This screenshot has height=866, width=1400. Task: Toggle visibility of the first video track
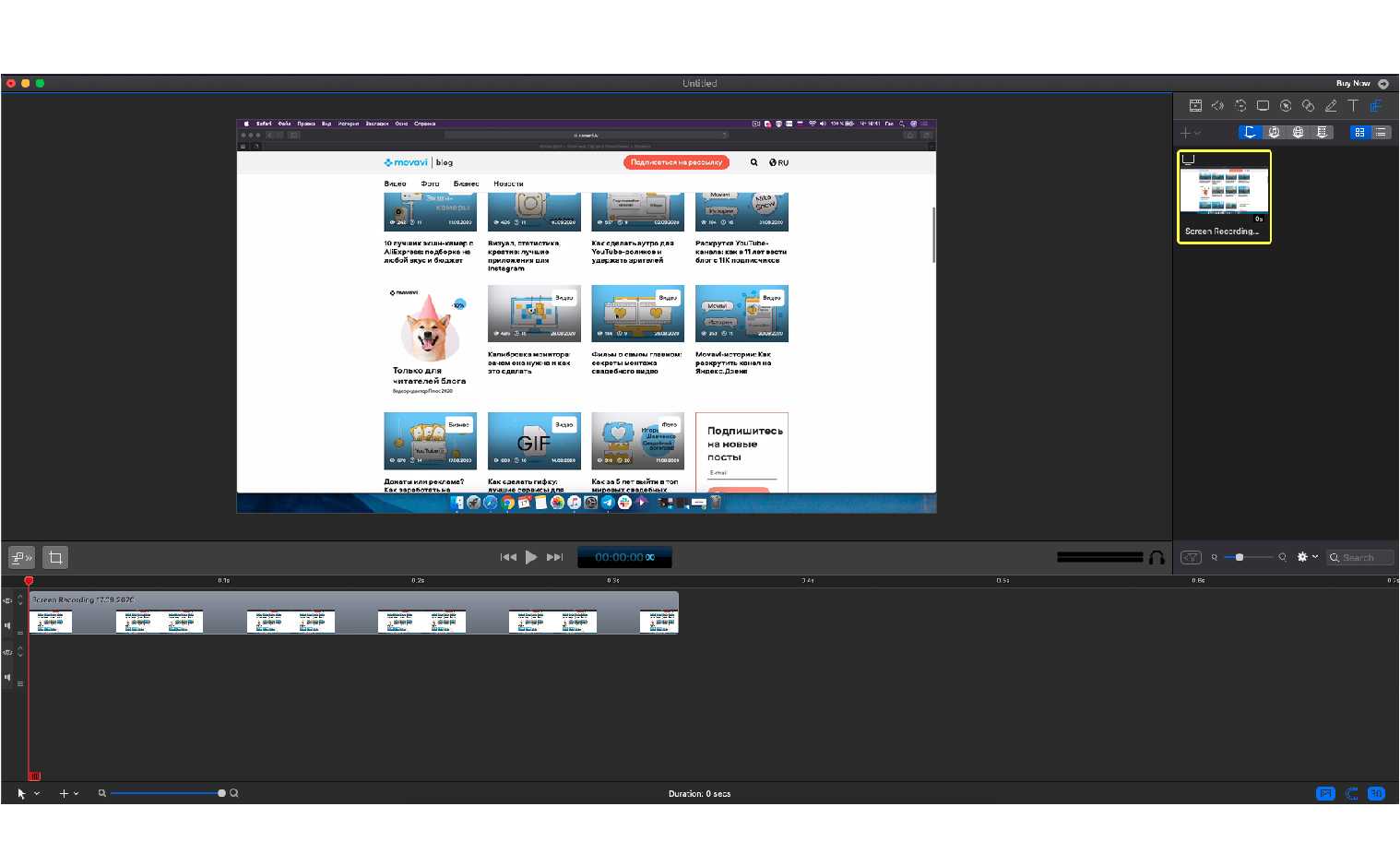[7, 600]
